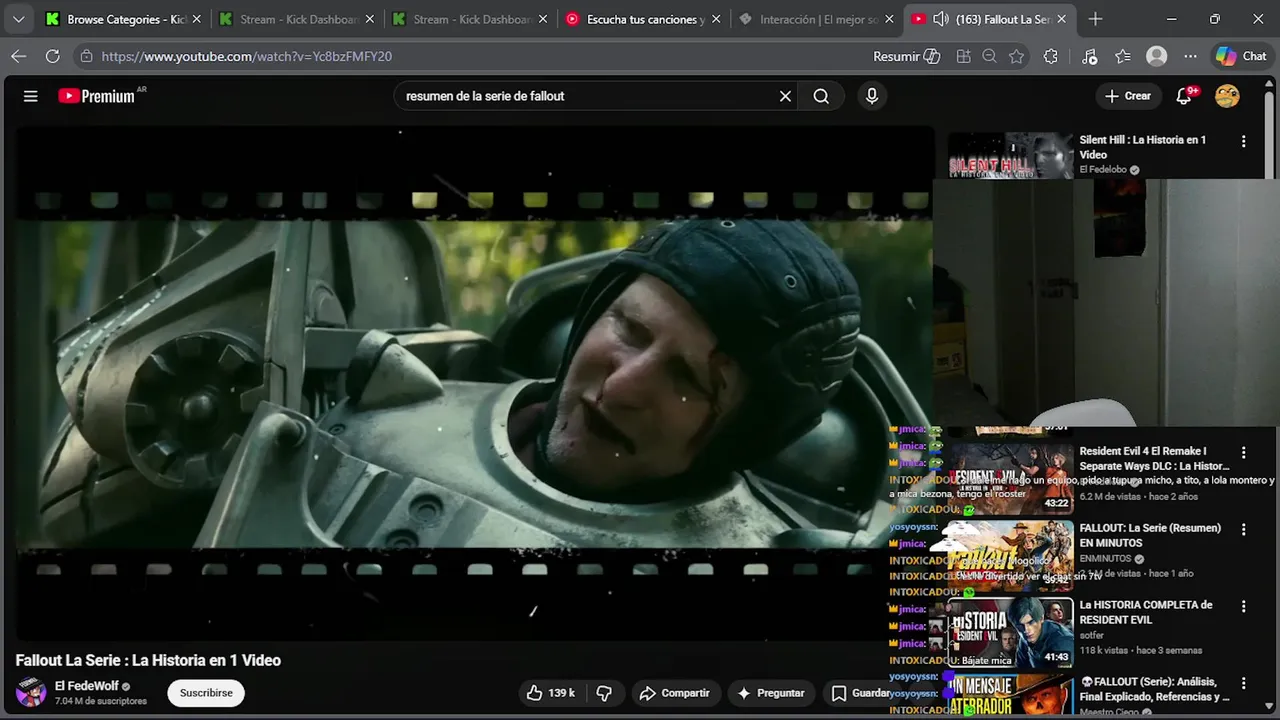Open the browser extensions puzzle icon
The width and height of the screenshot is (1280, 720).
pos(1050,56)
